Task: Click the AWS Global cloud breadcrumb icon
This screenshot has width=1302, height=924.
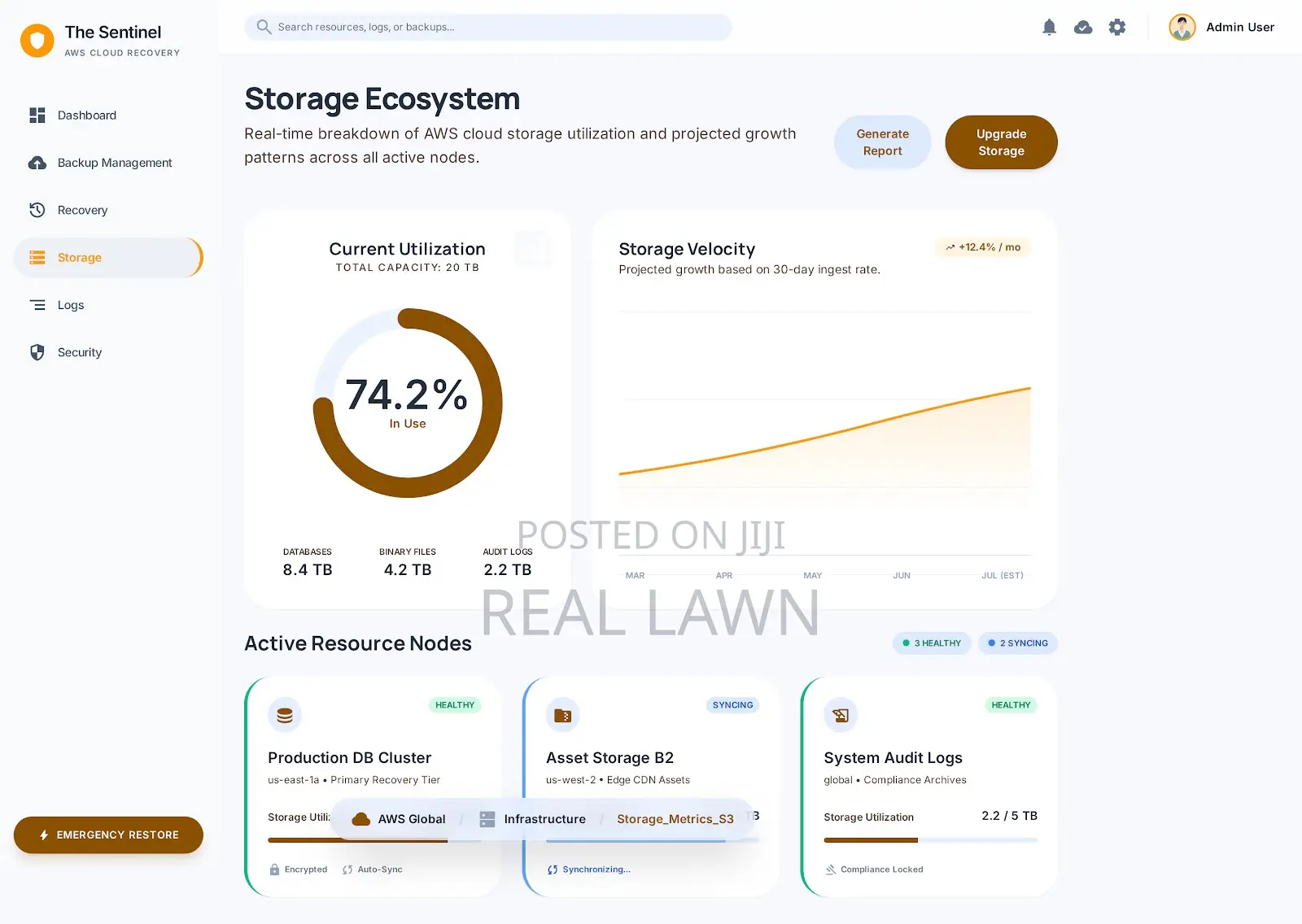Action: click(360, 819)
